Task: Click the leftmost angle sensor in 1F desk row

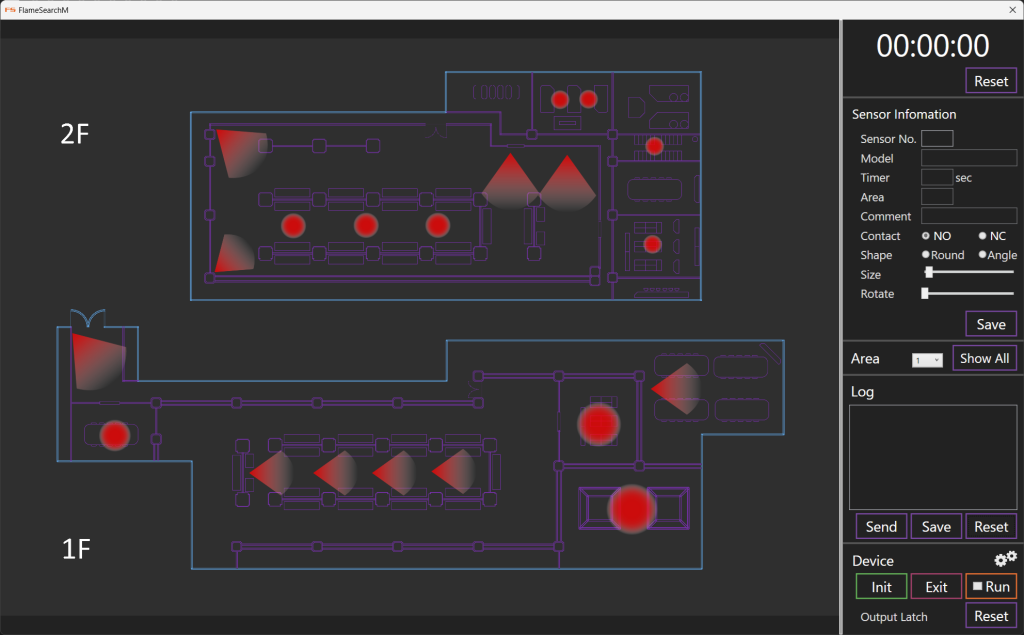Action: coord(270,472)
